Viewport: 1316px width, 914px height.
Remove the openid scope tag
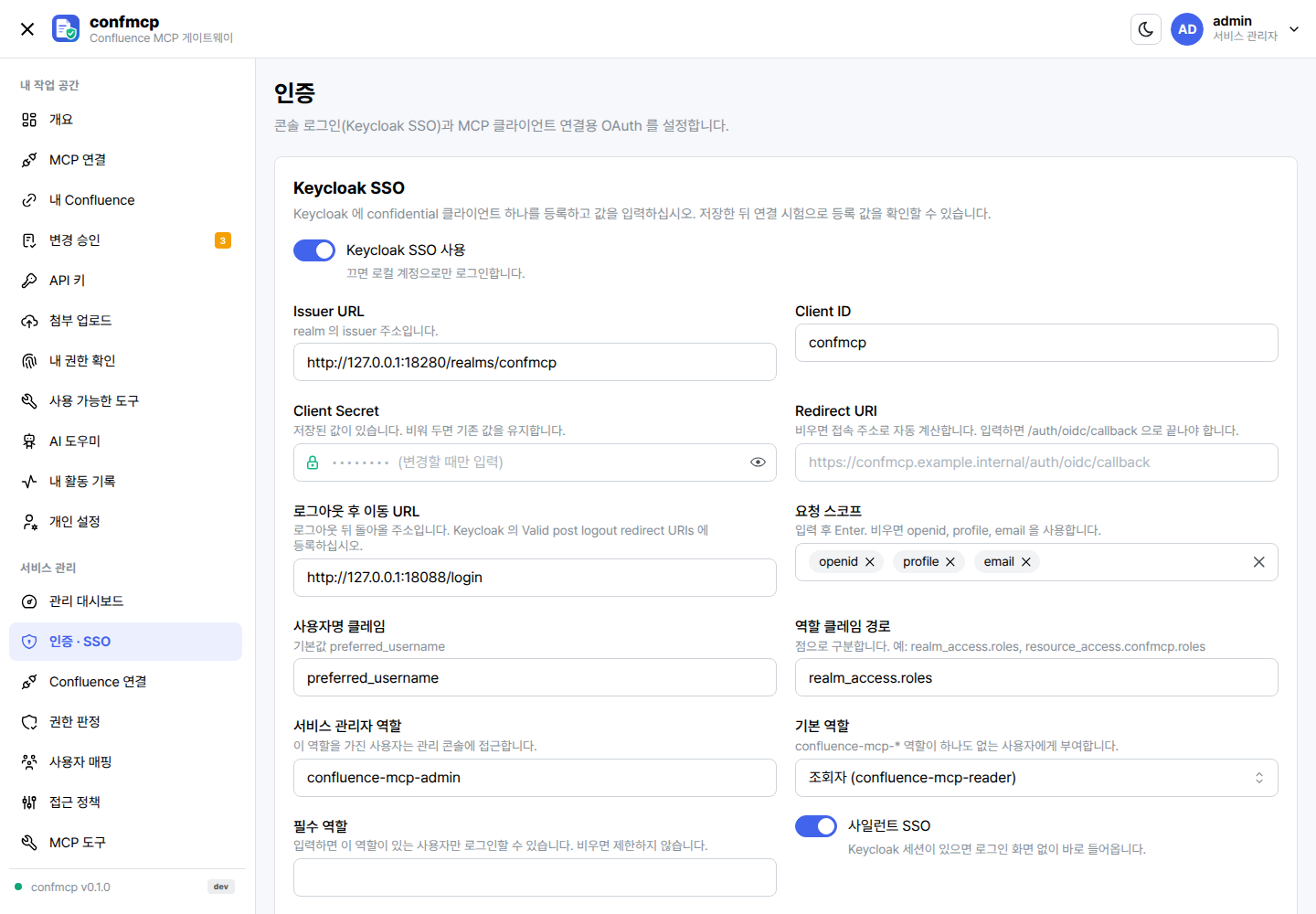870,562
